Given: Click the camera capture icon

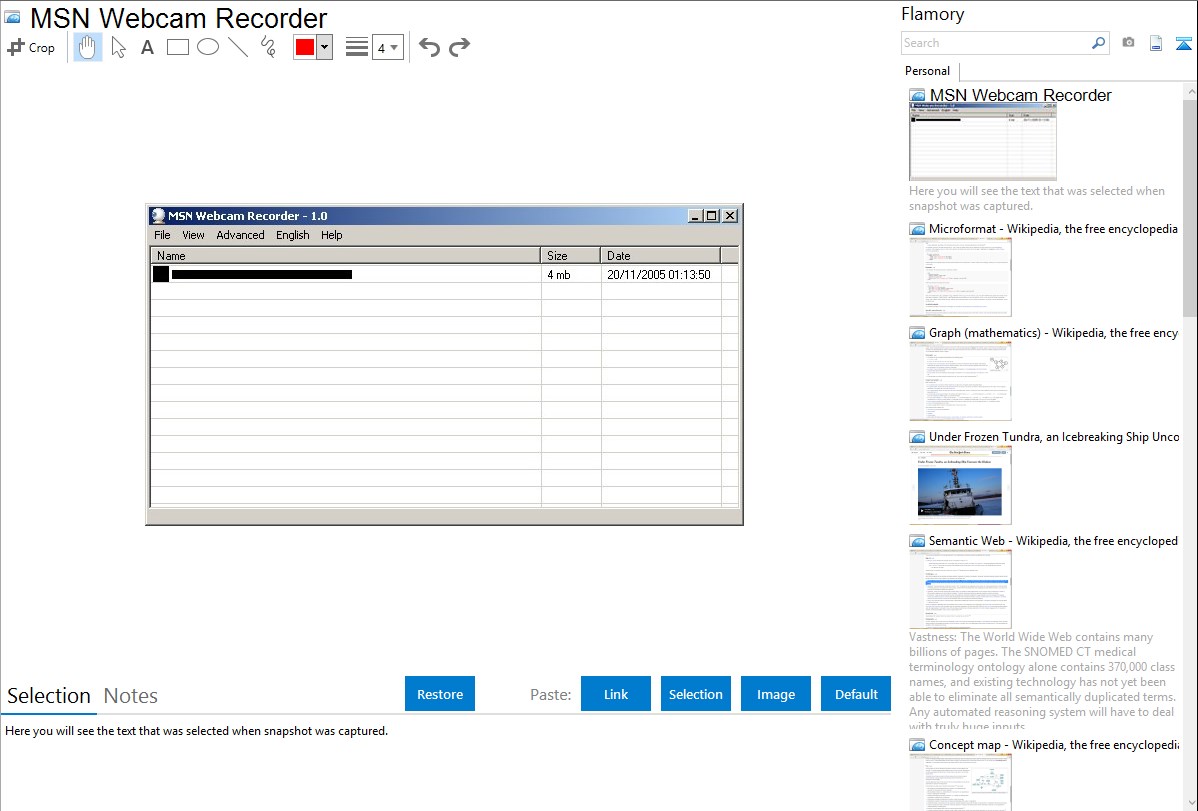Looking at the screenshot, I should pos(1128,43).
